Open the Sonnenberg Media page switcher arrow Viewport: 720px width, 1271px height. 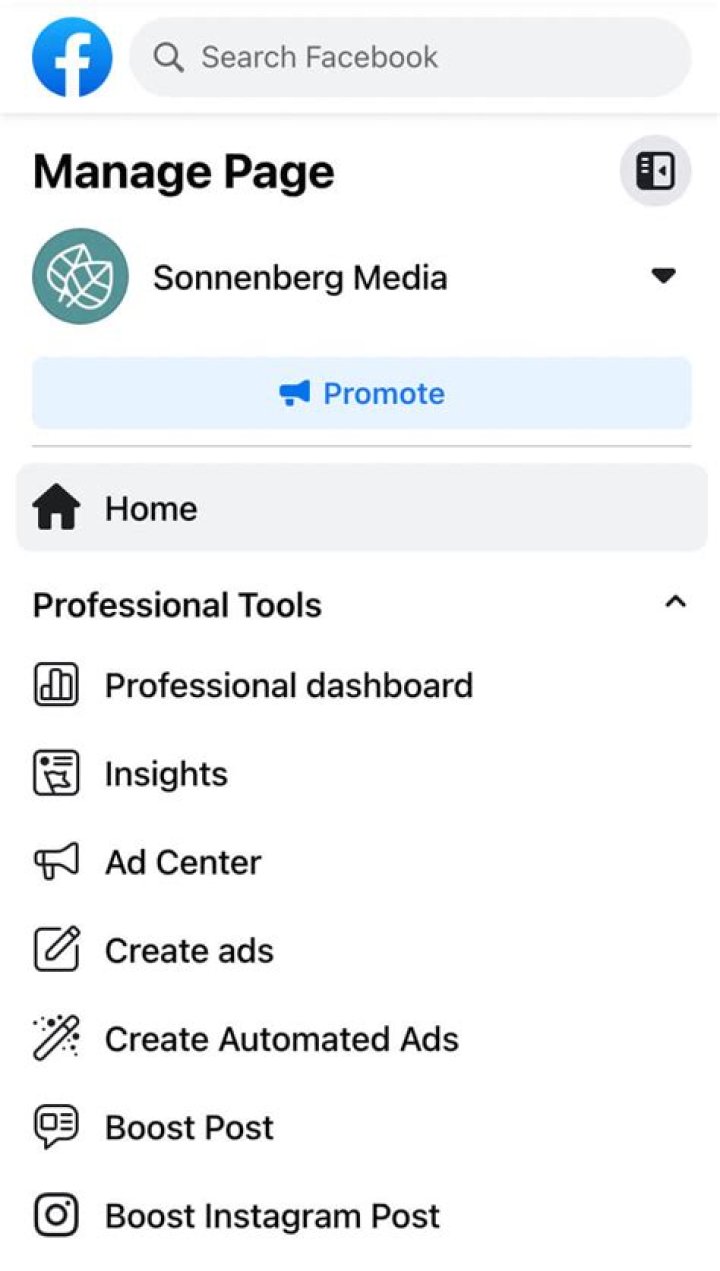pyautogui.click(x=664, y=276)
